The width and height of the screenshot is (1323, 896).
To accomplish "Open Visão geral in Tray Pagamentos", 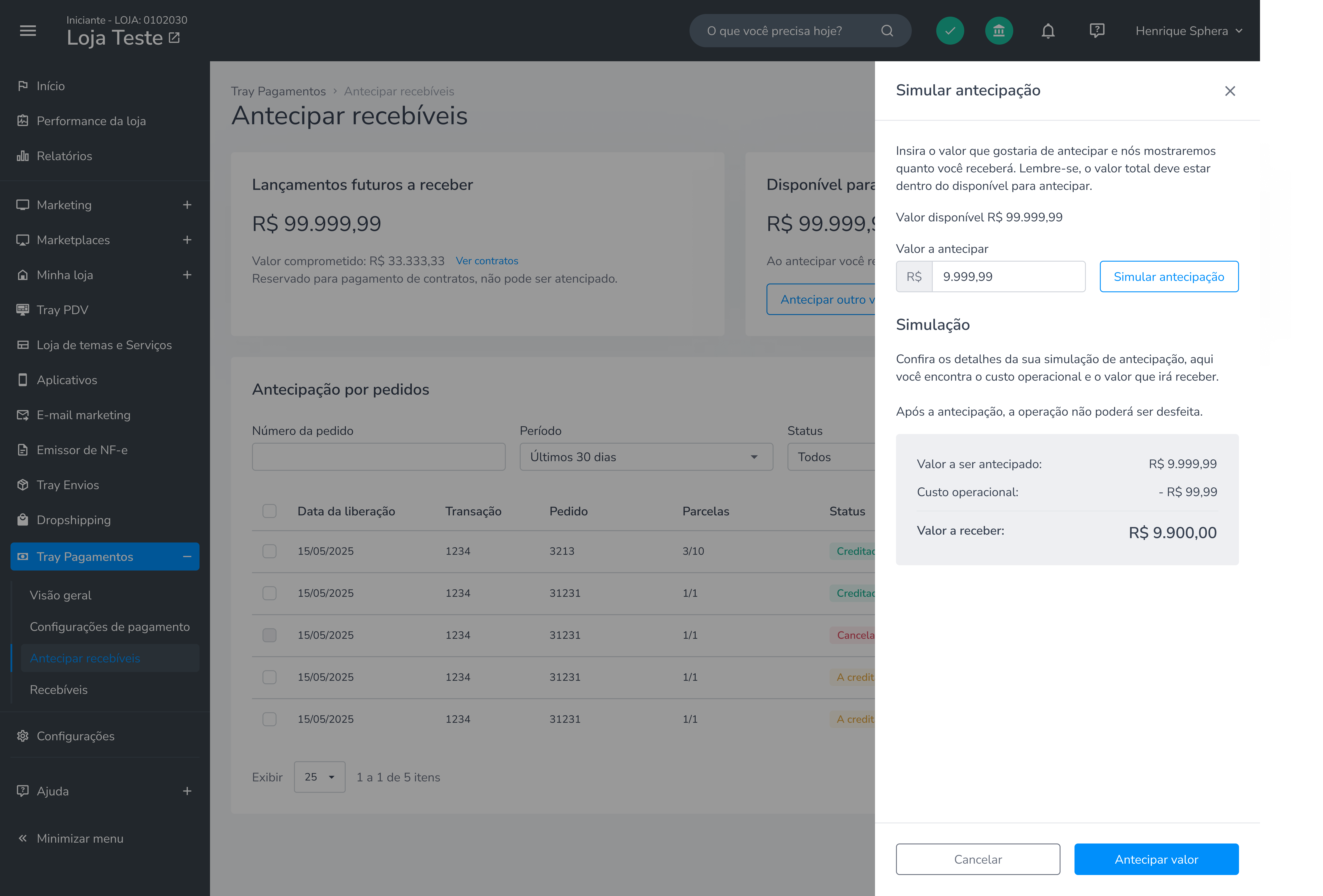I will [x=60, y=595].
